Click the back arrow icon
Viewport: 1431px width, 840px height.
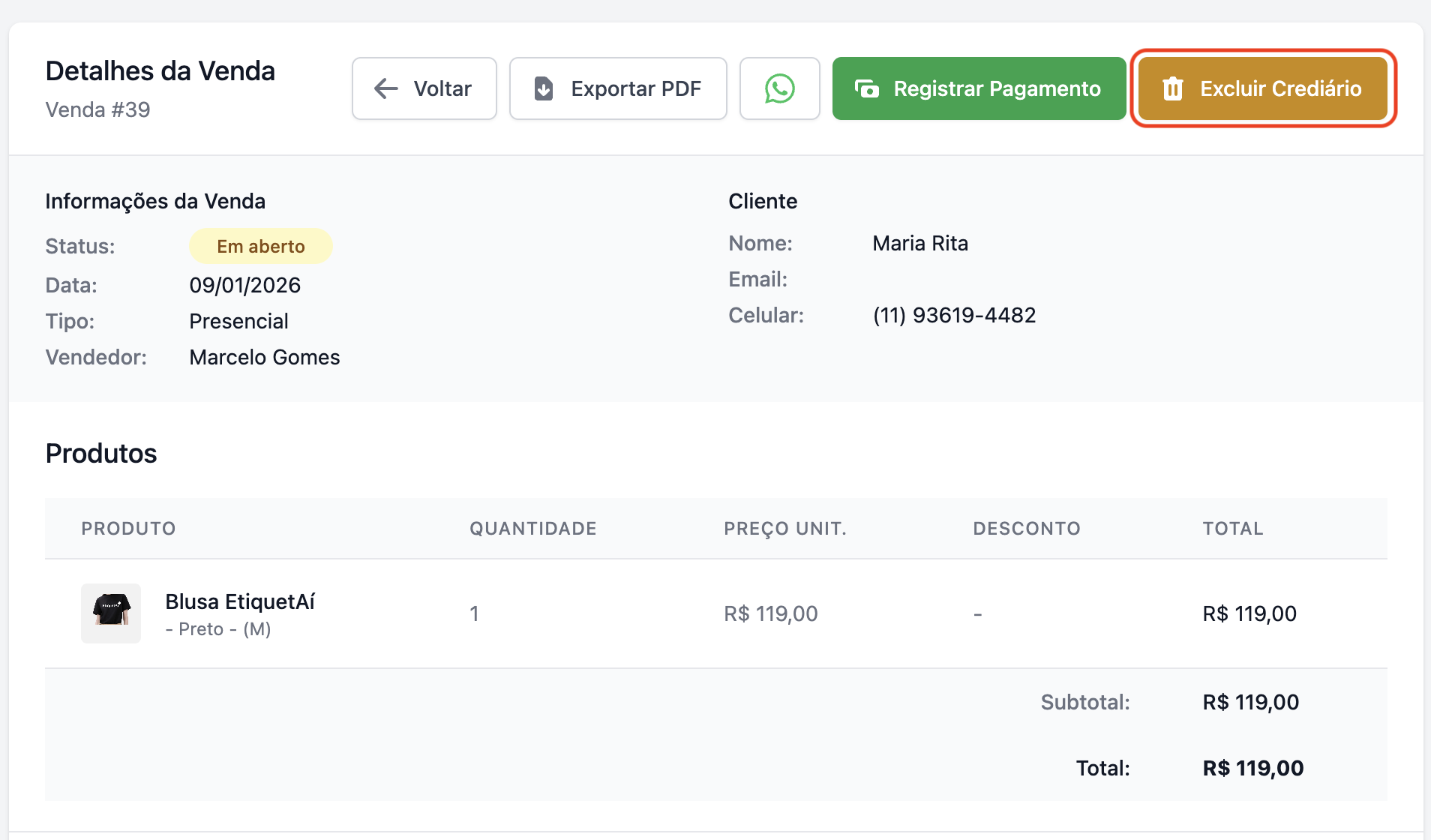[x=386, y=88]
